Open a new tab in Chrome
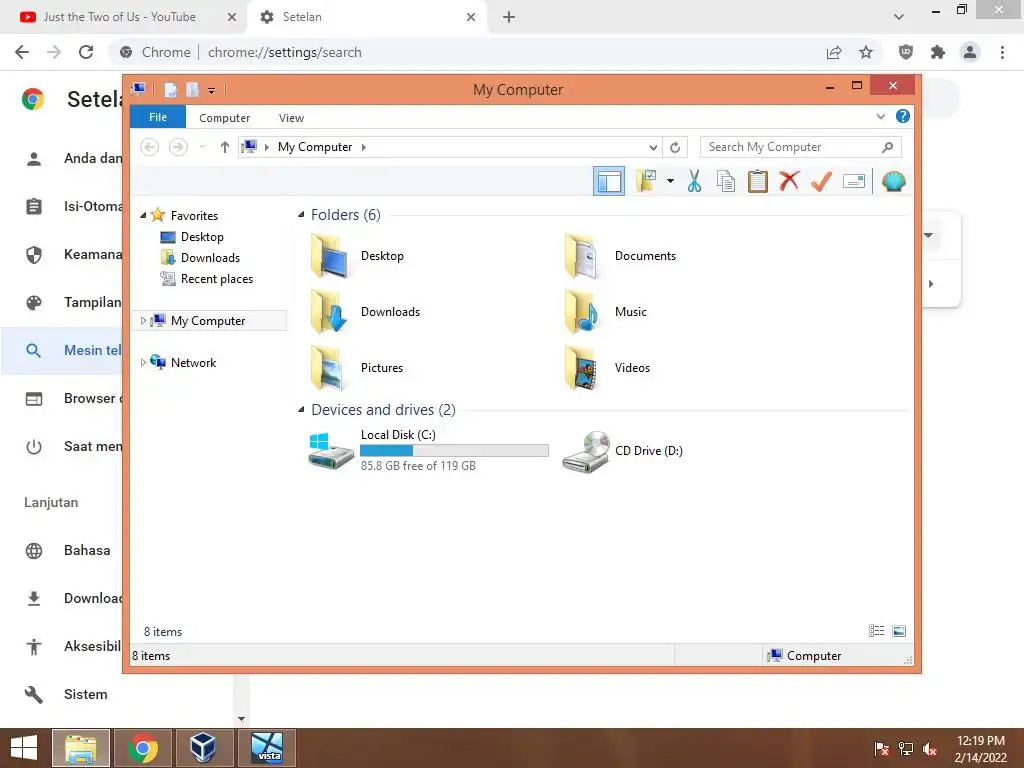Image resolution: width=1024 pixels, height=768 pixels. point(509,17)
